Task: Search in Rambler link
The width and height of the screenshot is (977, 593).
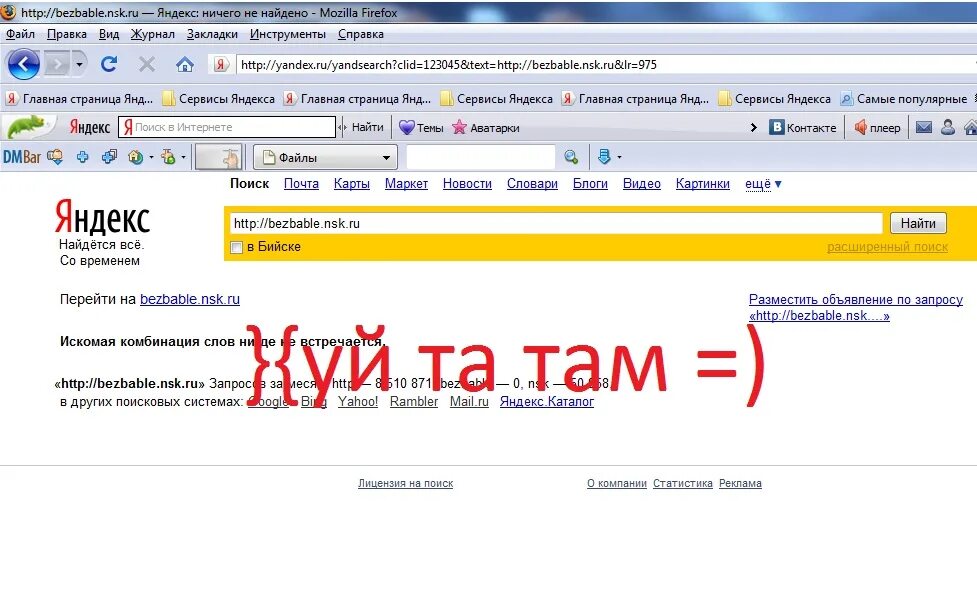Action: coord(414,402)
